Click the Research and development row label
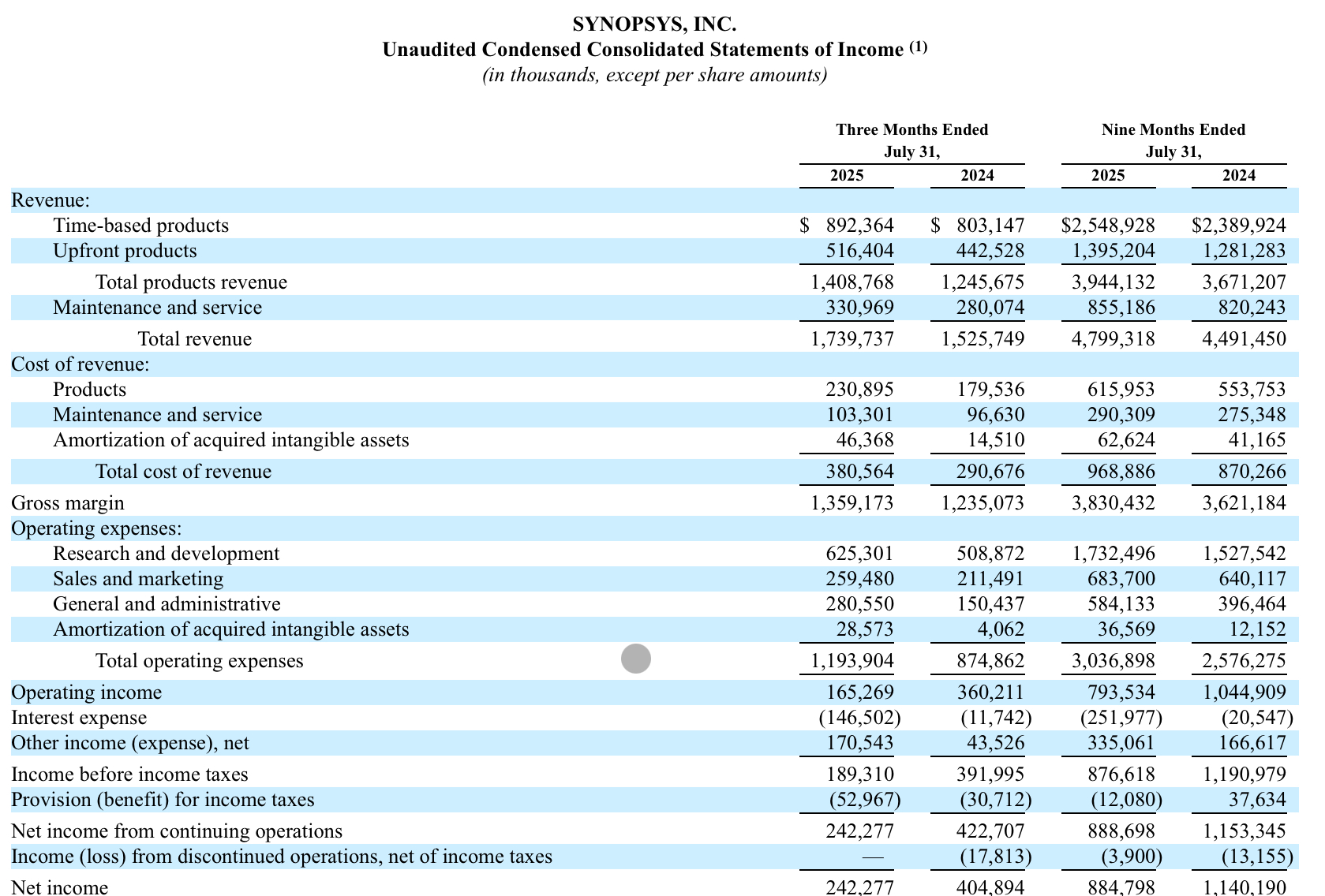This screenshot has height=896, width=1325. [x=166, y=554]
